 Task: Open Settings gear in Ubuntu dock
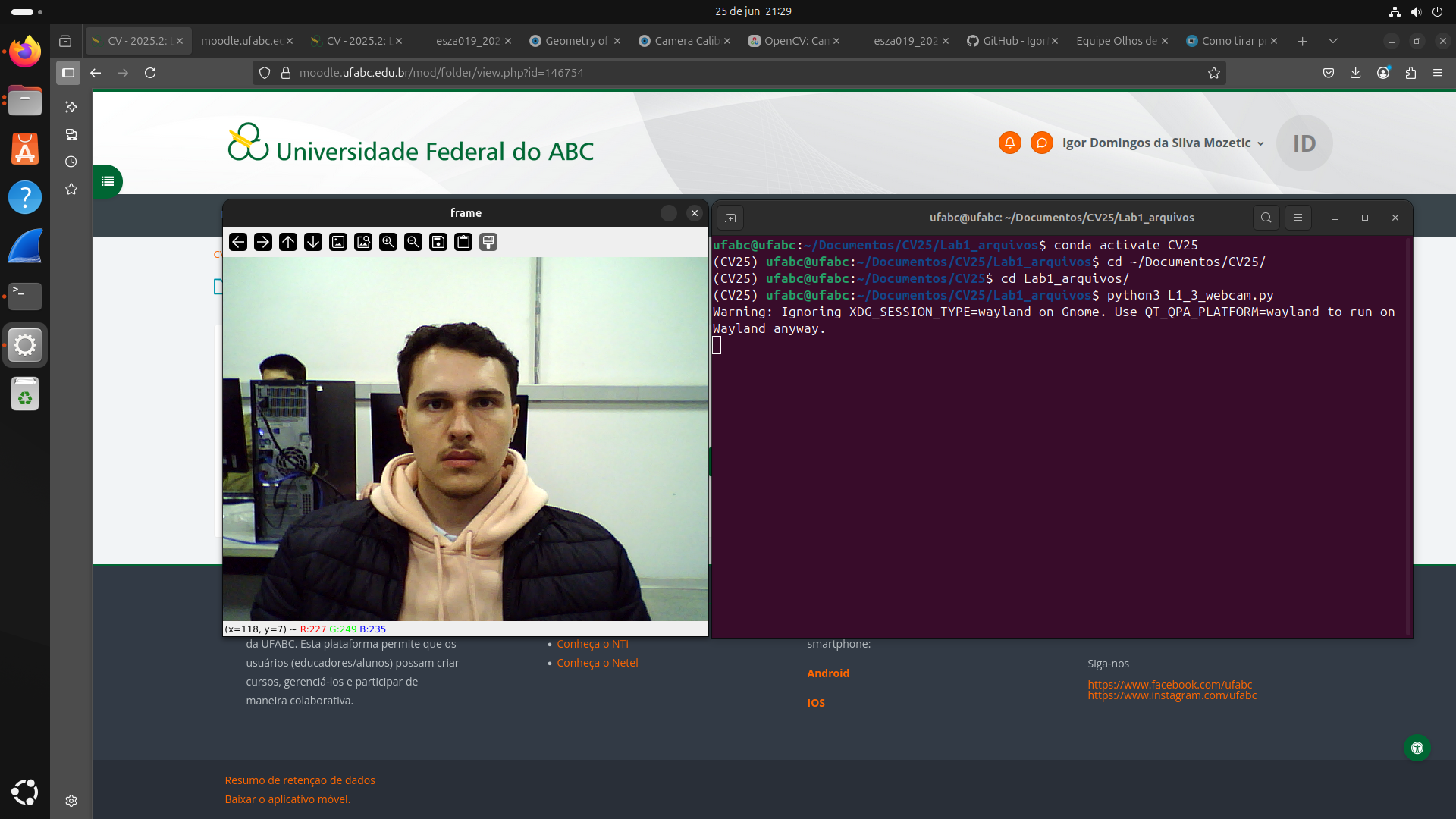25,345
